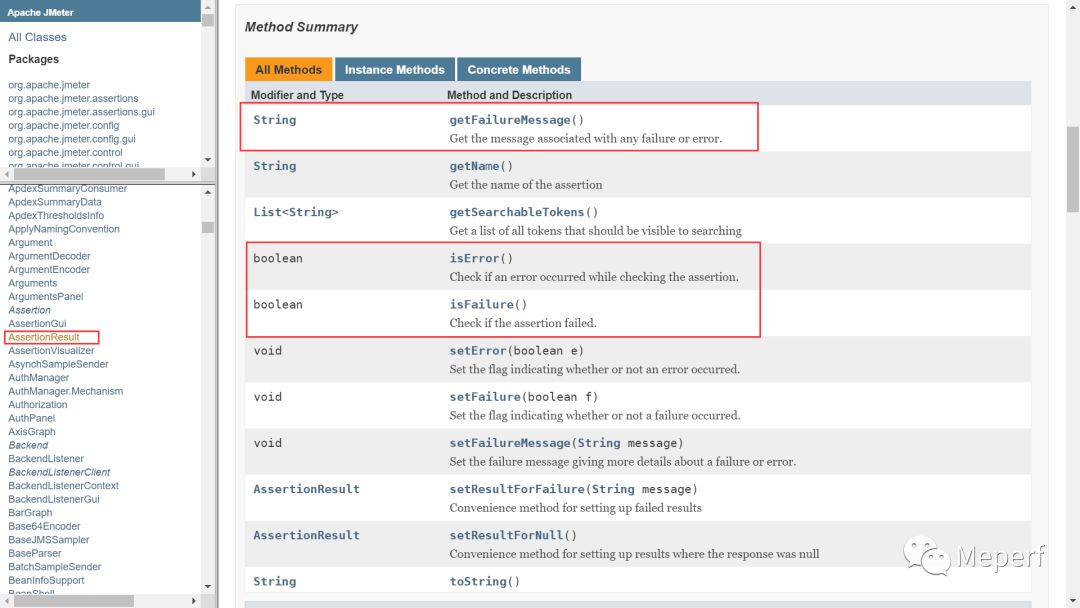Image resolution: width=1080 pixels, height=608 pixels.
Task: Select the All Methods tab
Action: [288, 70]
